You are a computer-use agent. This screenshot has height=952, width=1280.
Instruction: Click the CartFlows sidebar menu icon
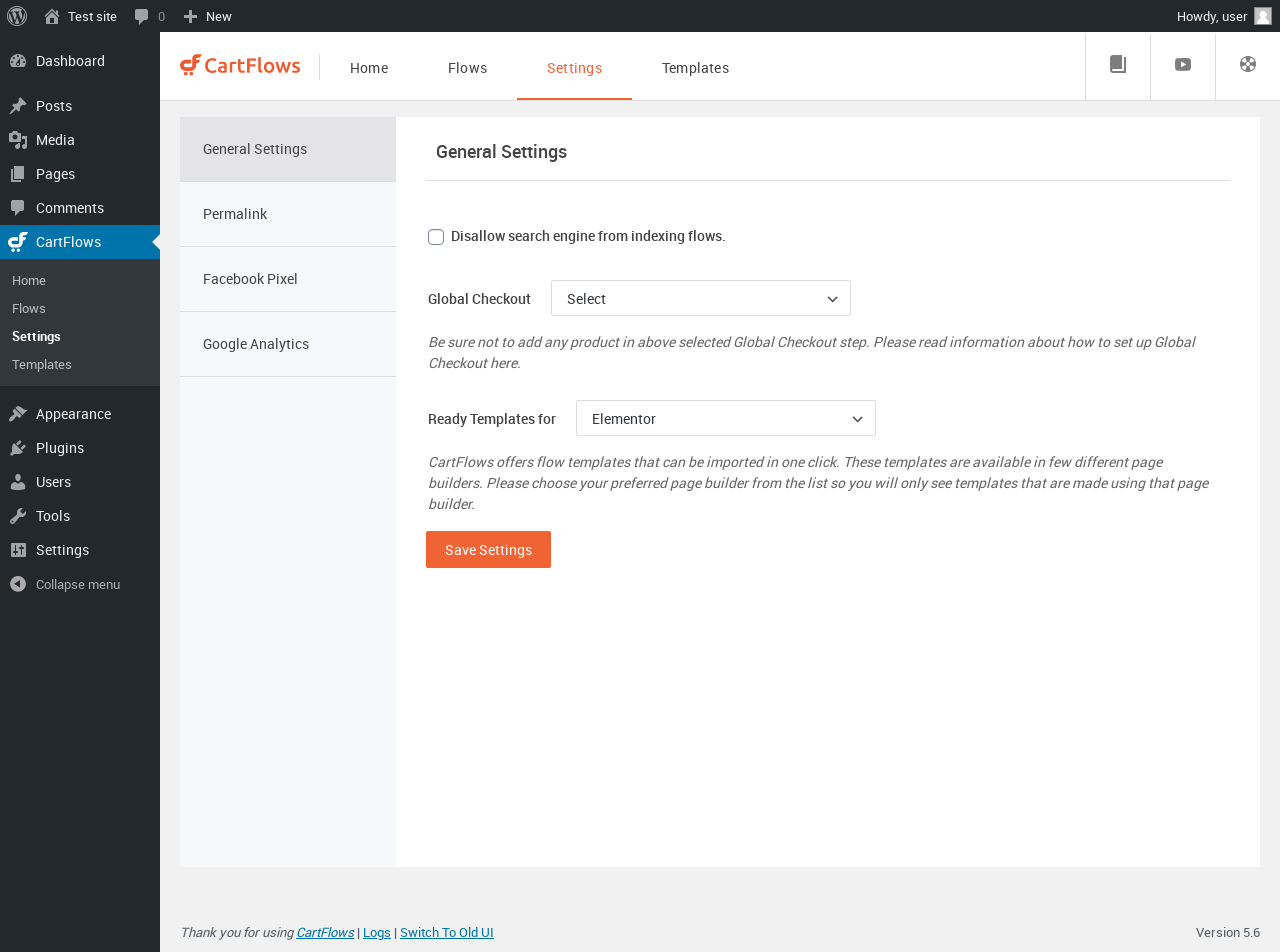(x=18, y=242)
